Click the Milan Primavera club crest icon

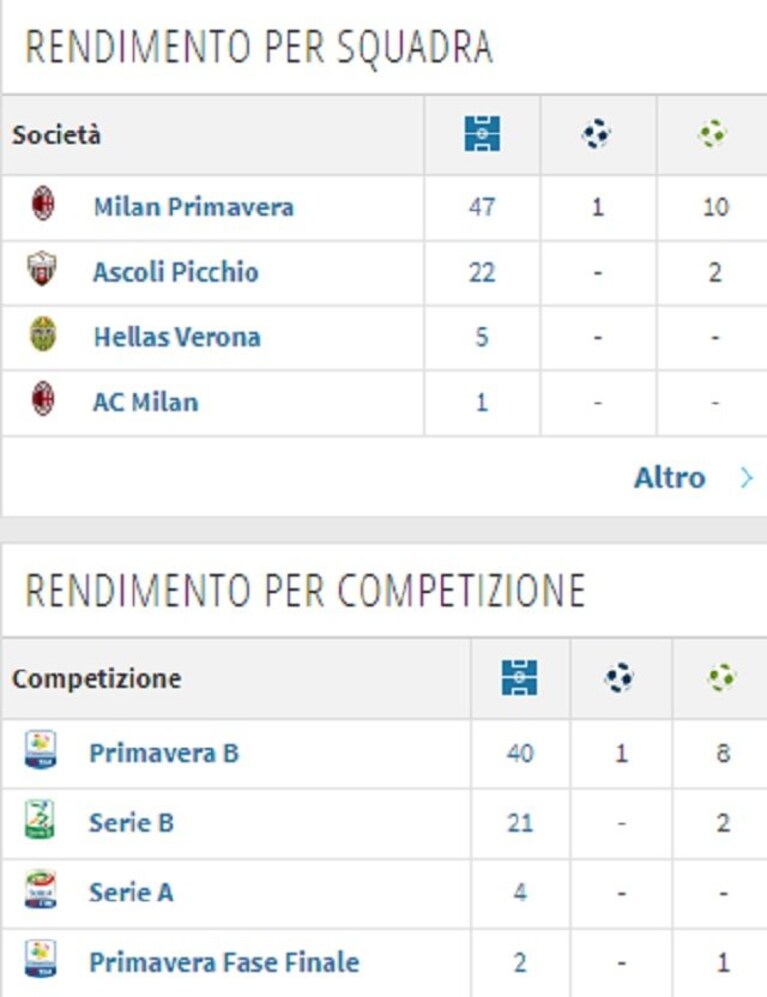[43, 203]
